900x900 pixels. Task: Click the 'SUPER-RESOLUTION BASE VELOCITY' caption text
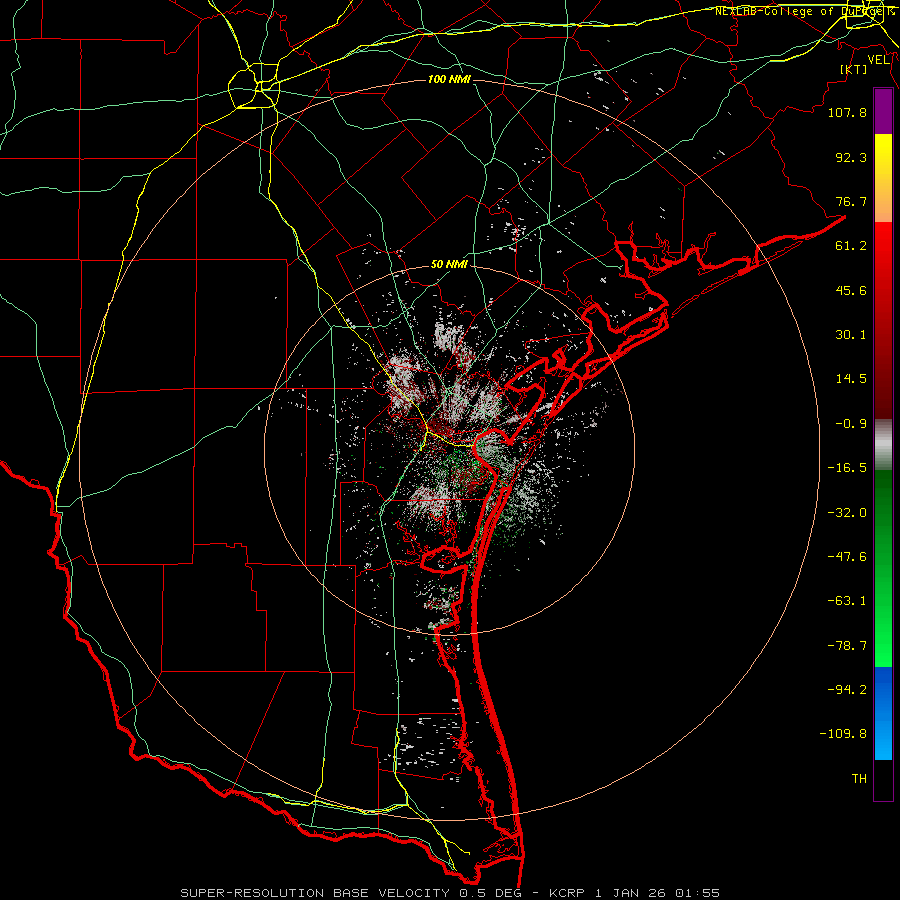(x=315, y=893)
